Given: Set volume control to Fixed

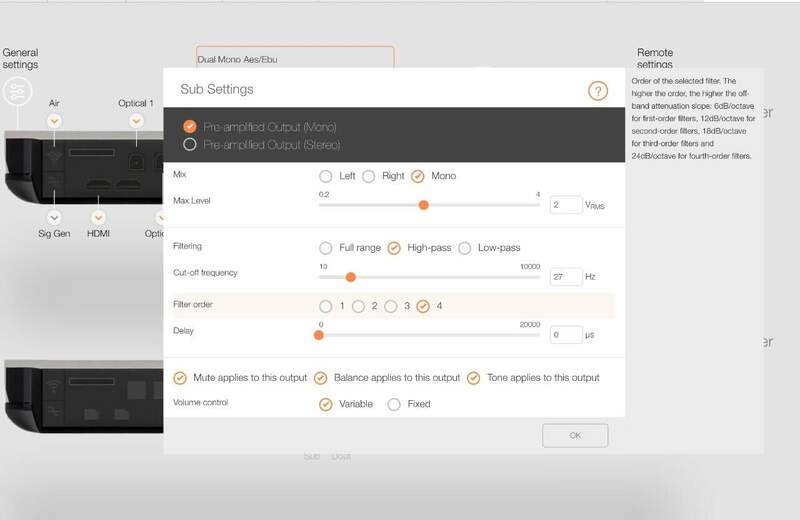Looking at the screenshot, I should pos(394,404).
